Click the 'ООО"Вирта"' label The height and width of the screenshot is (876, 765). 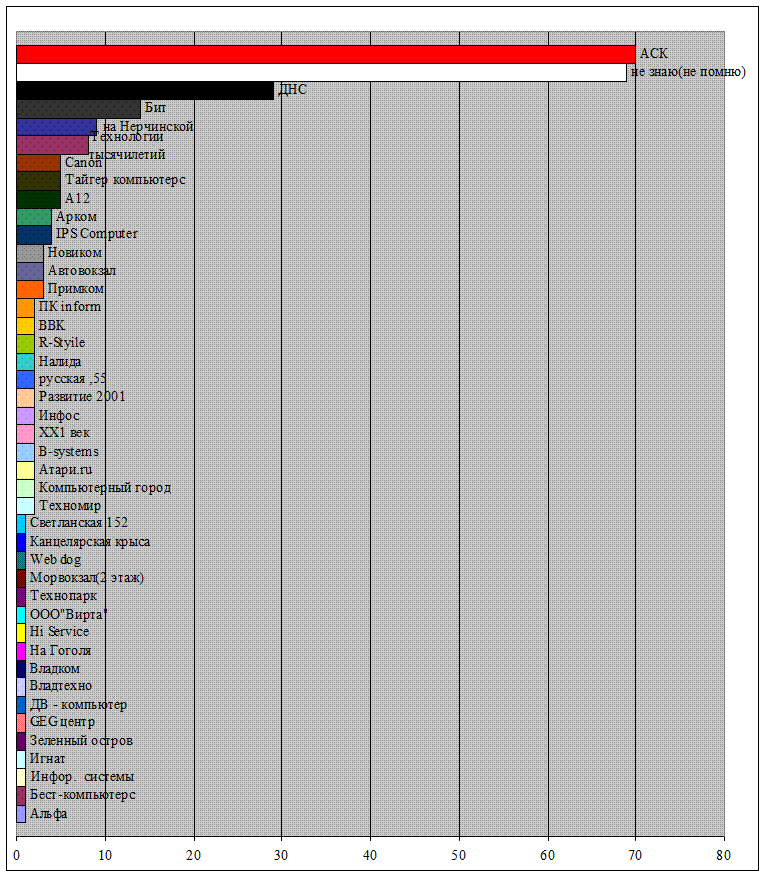[68, 614]
